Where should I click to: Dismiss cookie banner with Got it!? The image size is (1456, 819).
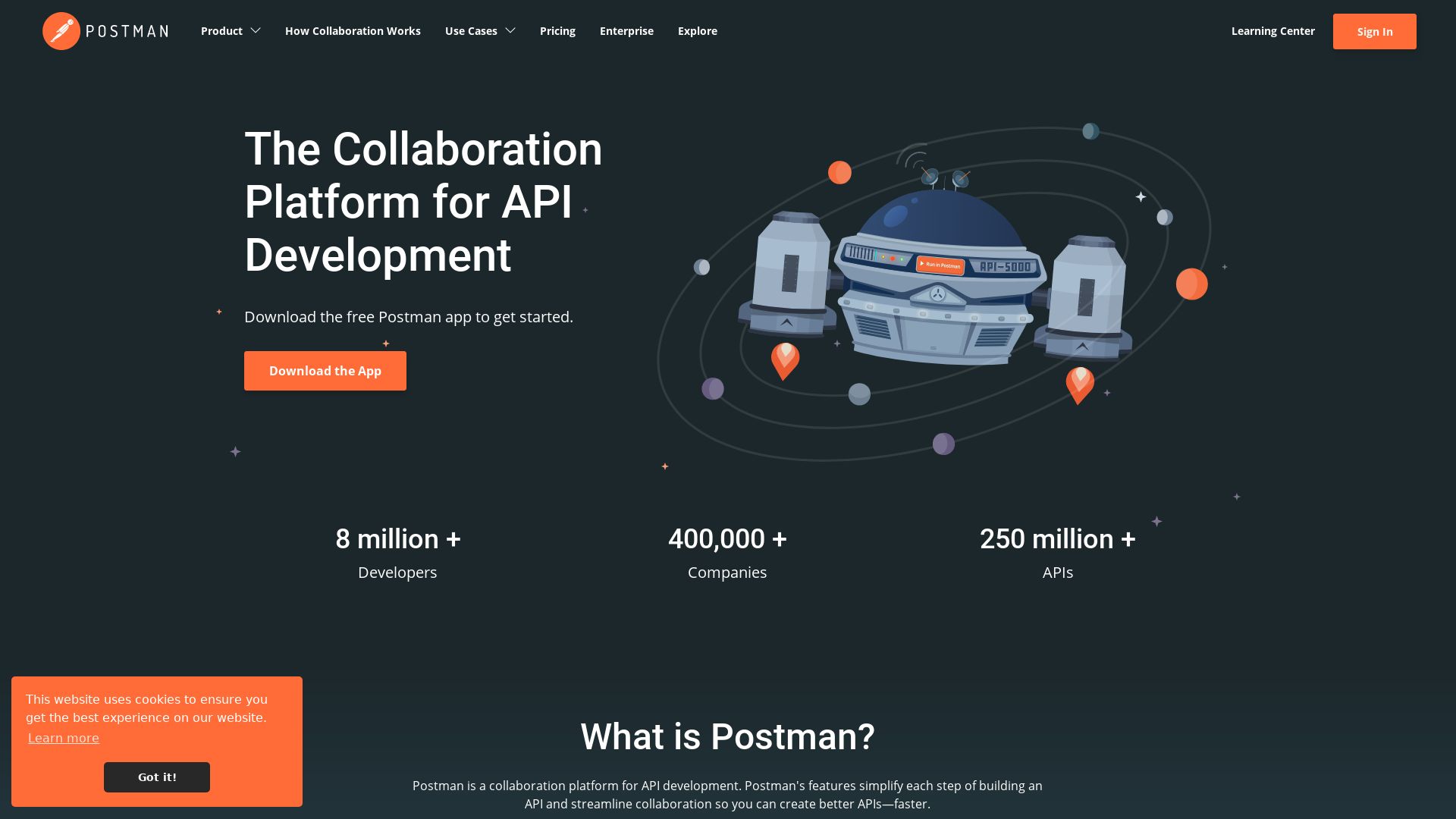tap(157, 777)
